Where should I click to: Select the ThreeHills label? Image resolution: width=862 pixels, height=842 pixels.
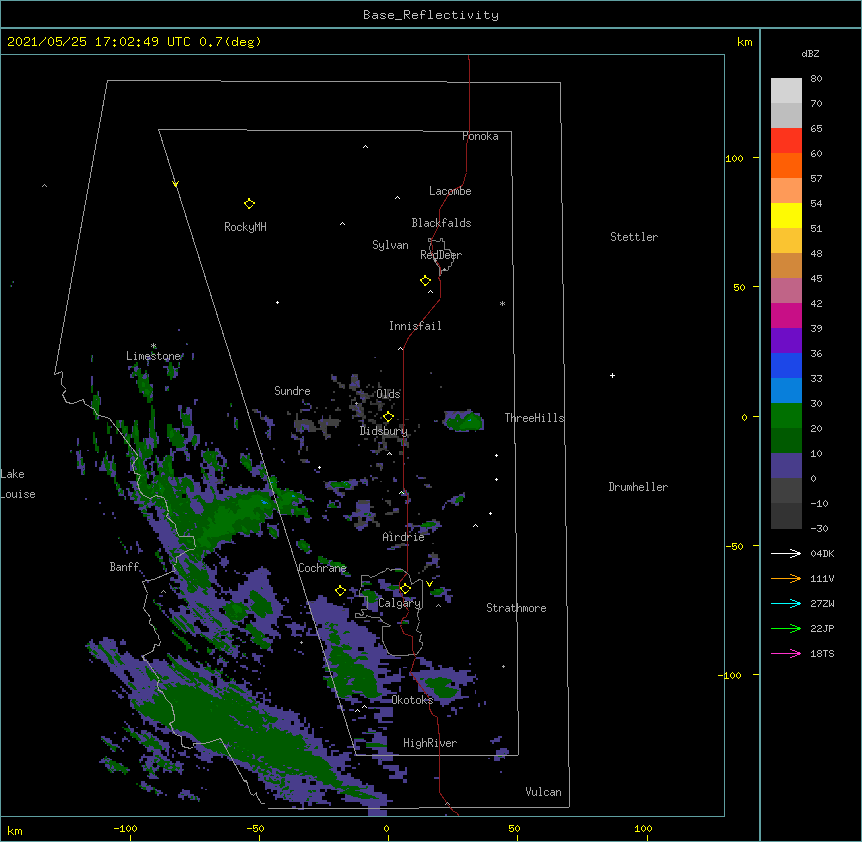point(534,418)
